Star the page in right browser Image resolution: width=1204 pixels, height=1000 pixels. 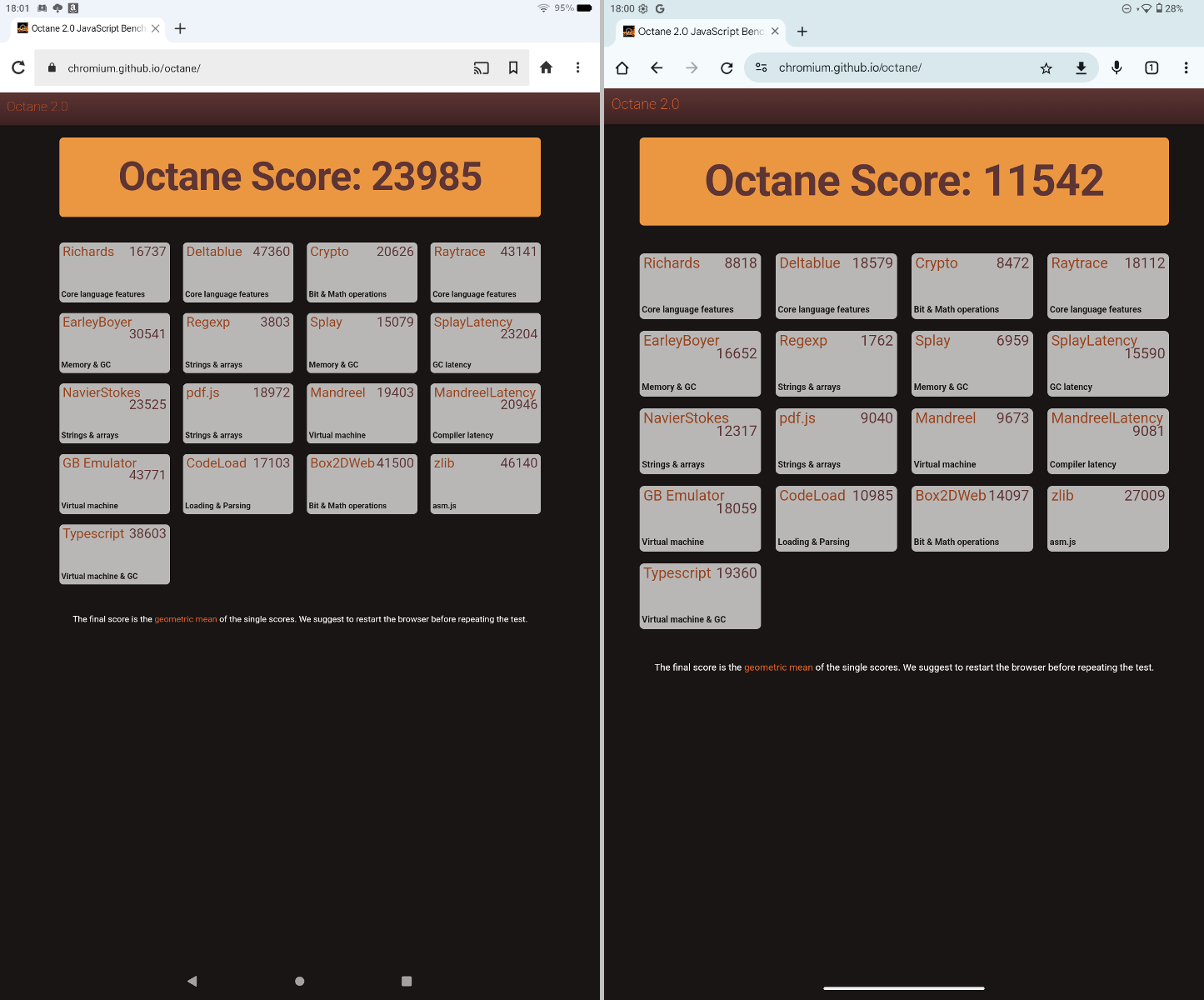[x=1046, y=67]
